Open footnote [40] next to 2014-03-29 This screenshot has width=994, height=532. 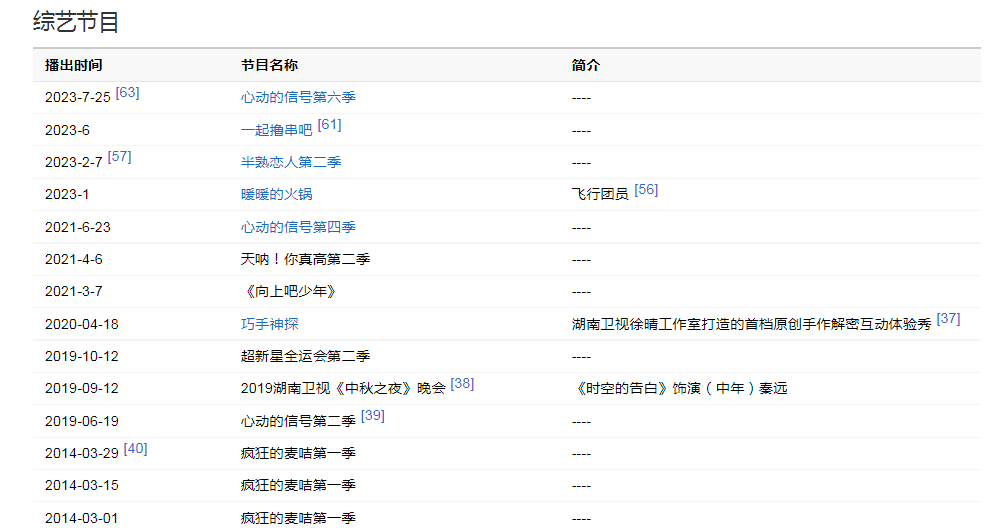pyautogui.click(x=135, y=448)
